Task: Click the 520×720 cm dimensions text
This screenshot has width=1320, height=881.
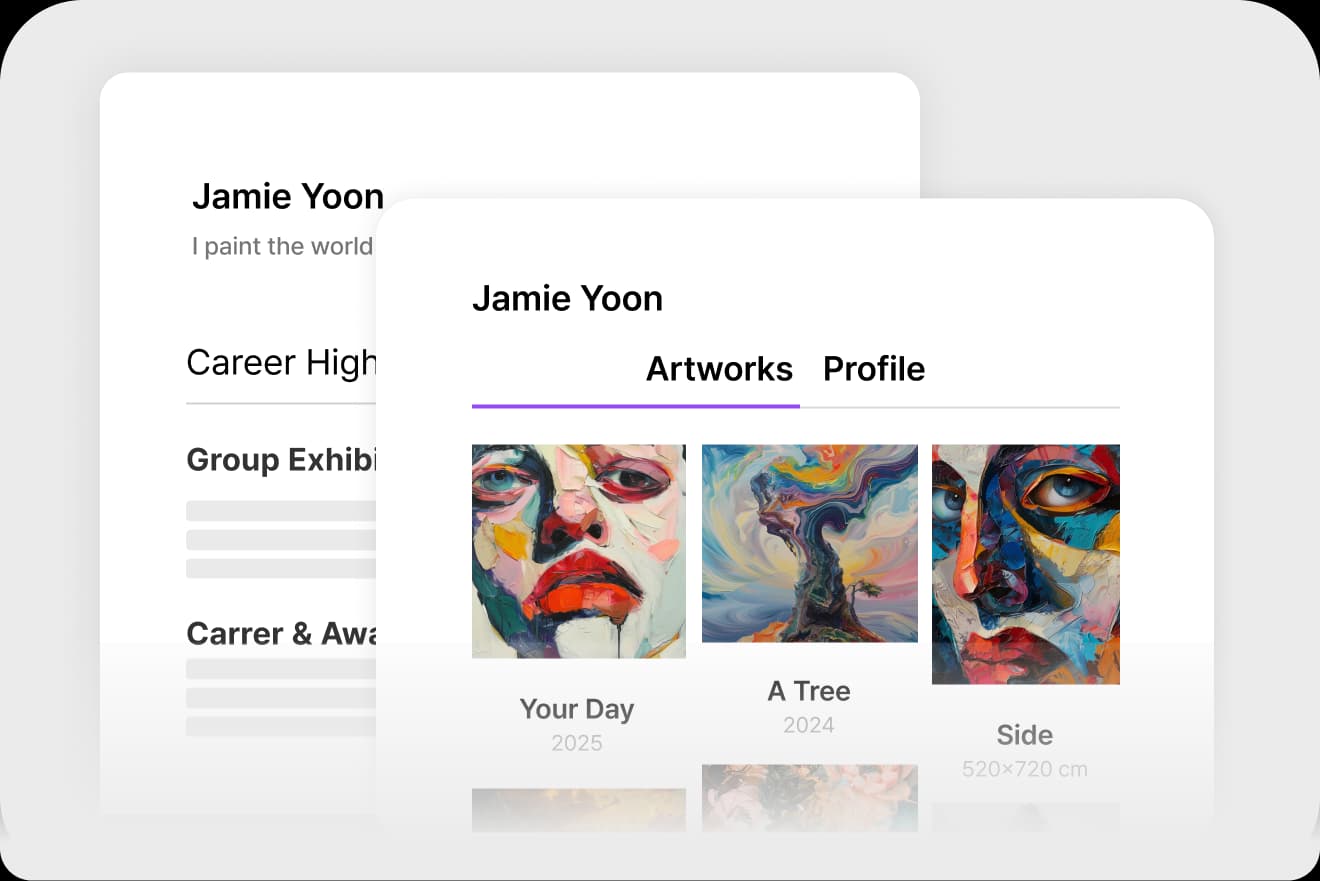Action: (x=1025, y=769)
